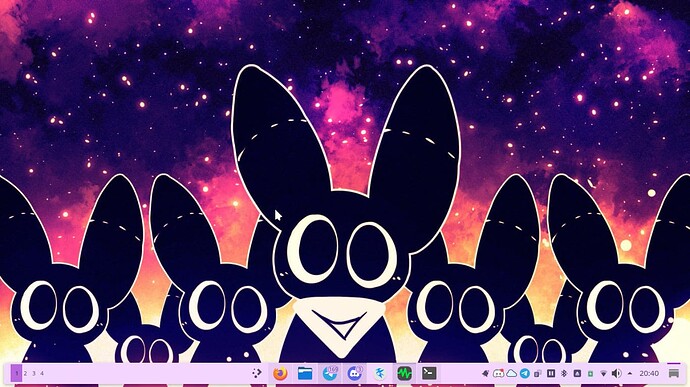Switch to virtual desktop 2
690x387 pixels.
click(26, 373)
